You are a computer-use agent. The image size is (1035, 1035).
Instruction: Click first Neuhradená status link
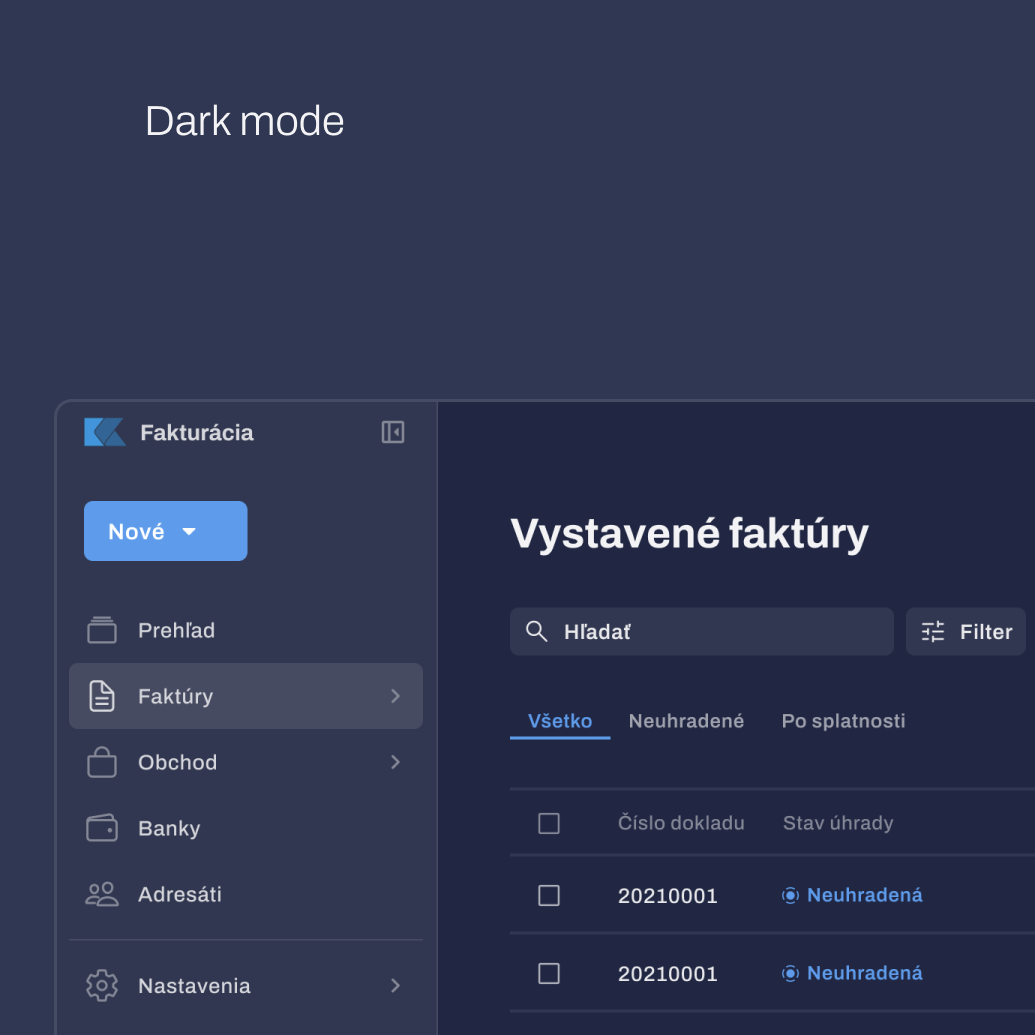pos(864,895)
